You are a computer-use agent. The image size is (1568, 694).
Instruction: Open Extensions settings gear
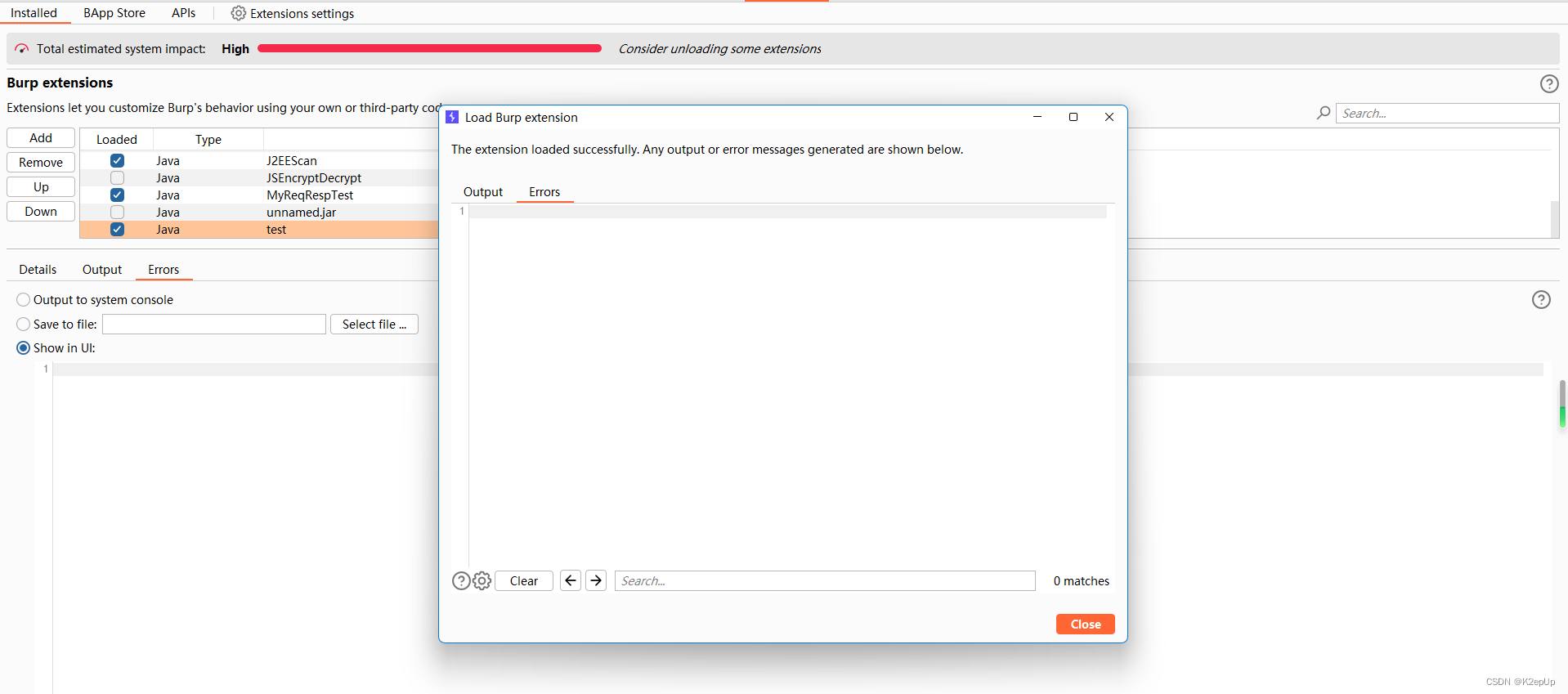click(x=238, y=13)
